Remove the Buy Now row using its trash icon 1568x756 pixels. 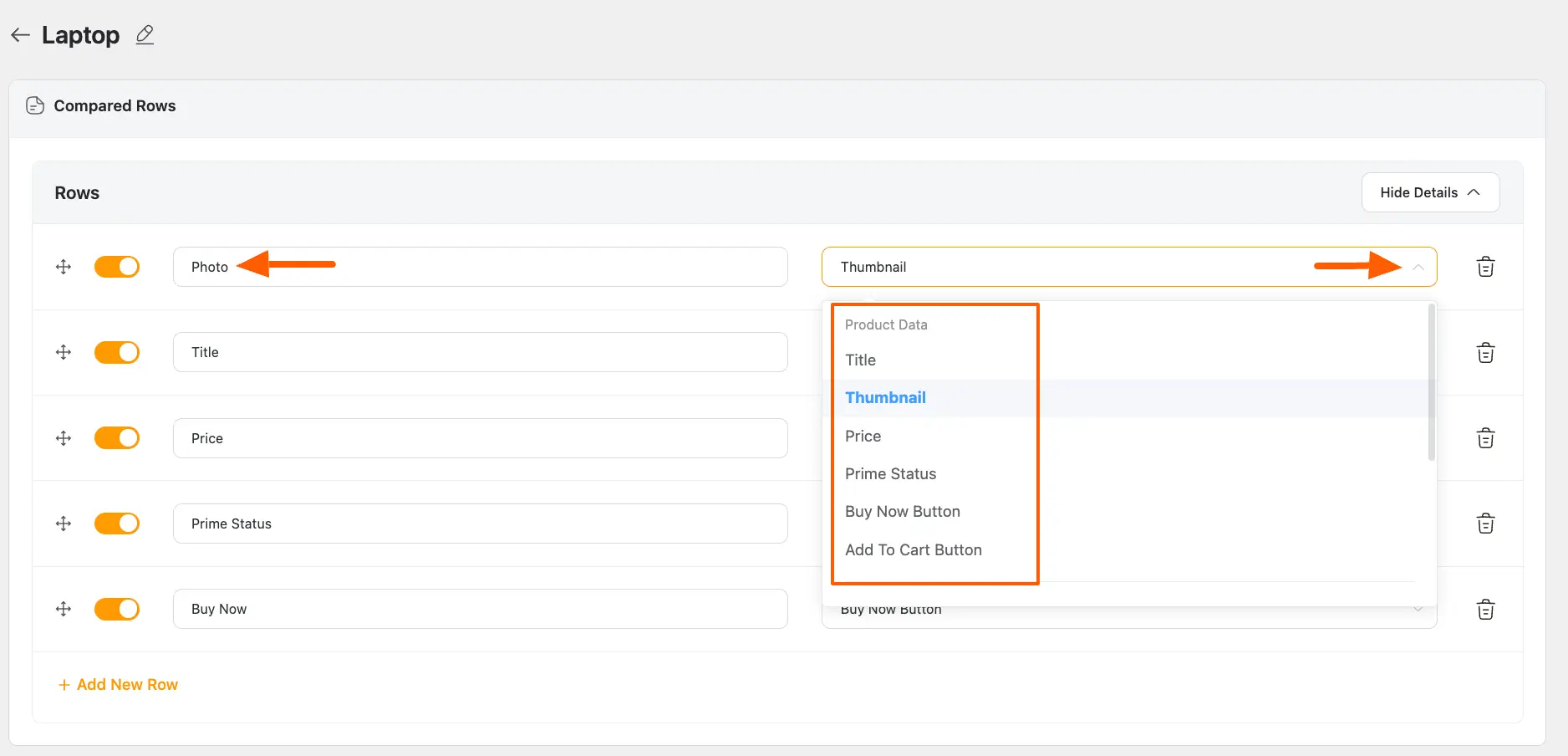pos(1485,609)
